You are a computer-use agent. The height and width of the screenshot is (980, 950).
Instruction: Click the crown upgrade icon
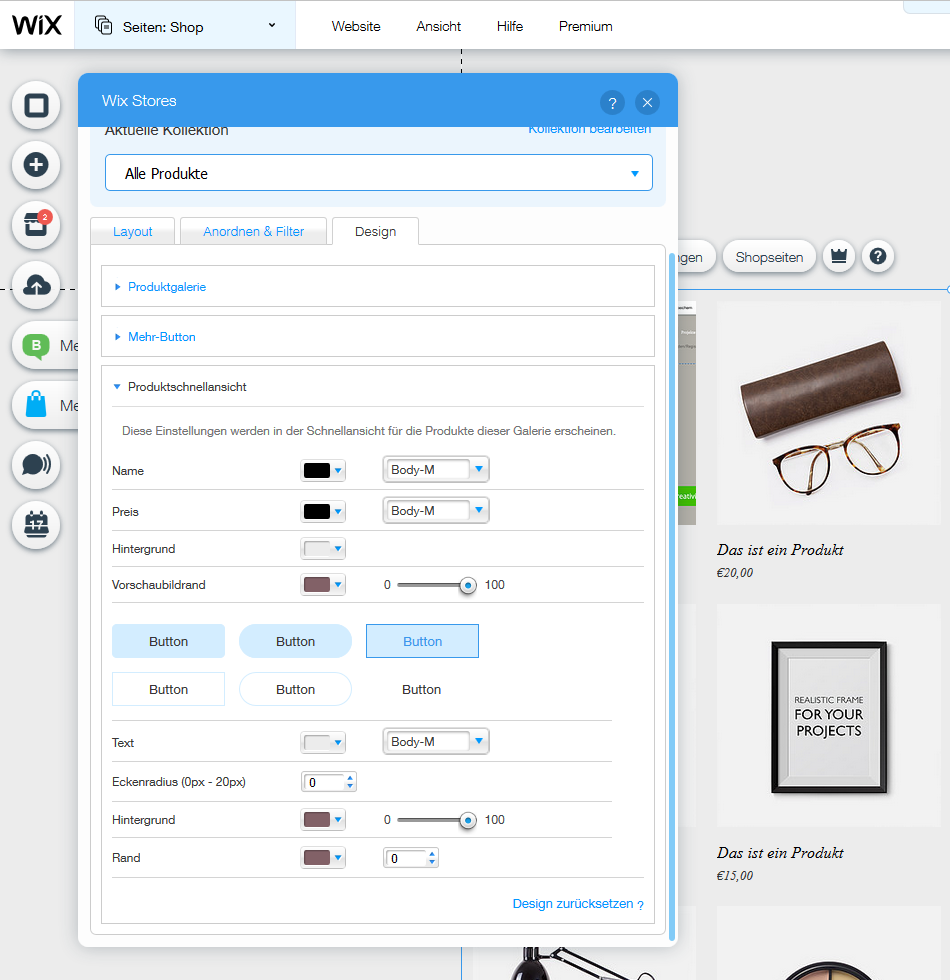point(838,257)
